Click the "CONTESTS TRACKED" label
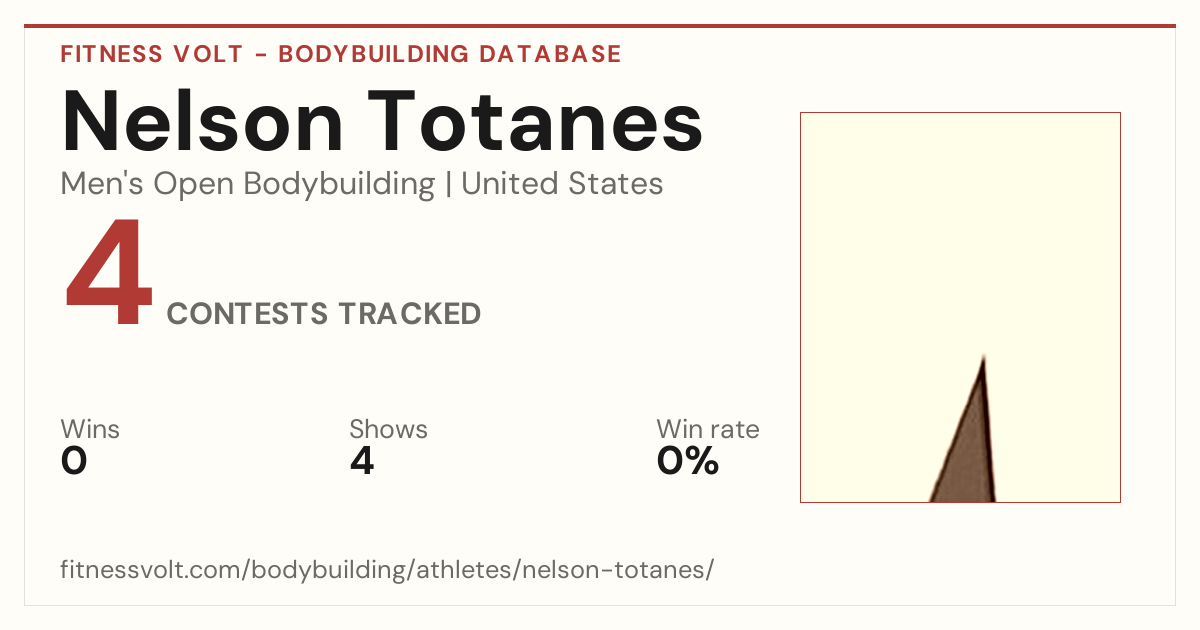The image size is (1200, 630). (324, 314)
